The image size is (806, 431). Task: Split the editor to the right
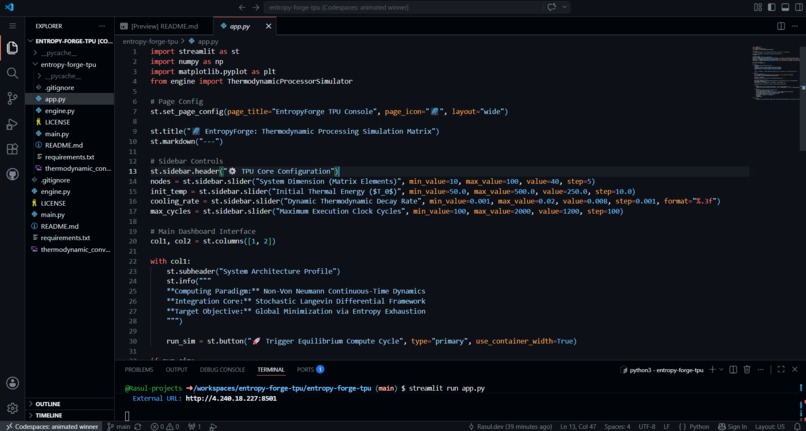tap(781, 26)
